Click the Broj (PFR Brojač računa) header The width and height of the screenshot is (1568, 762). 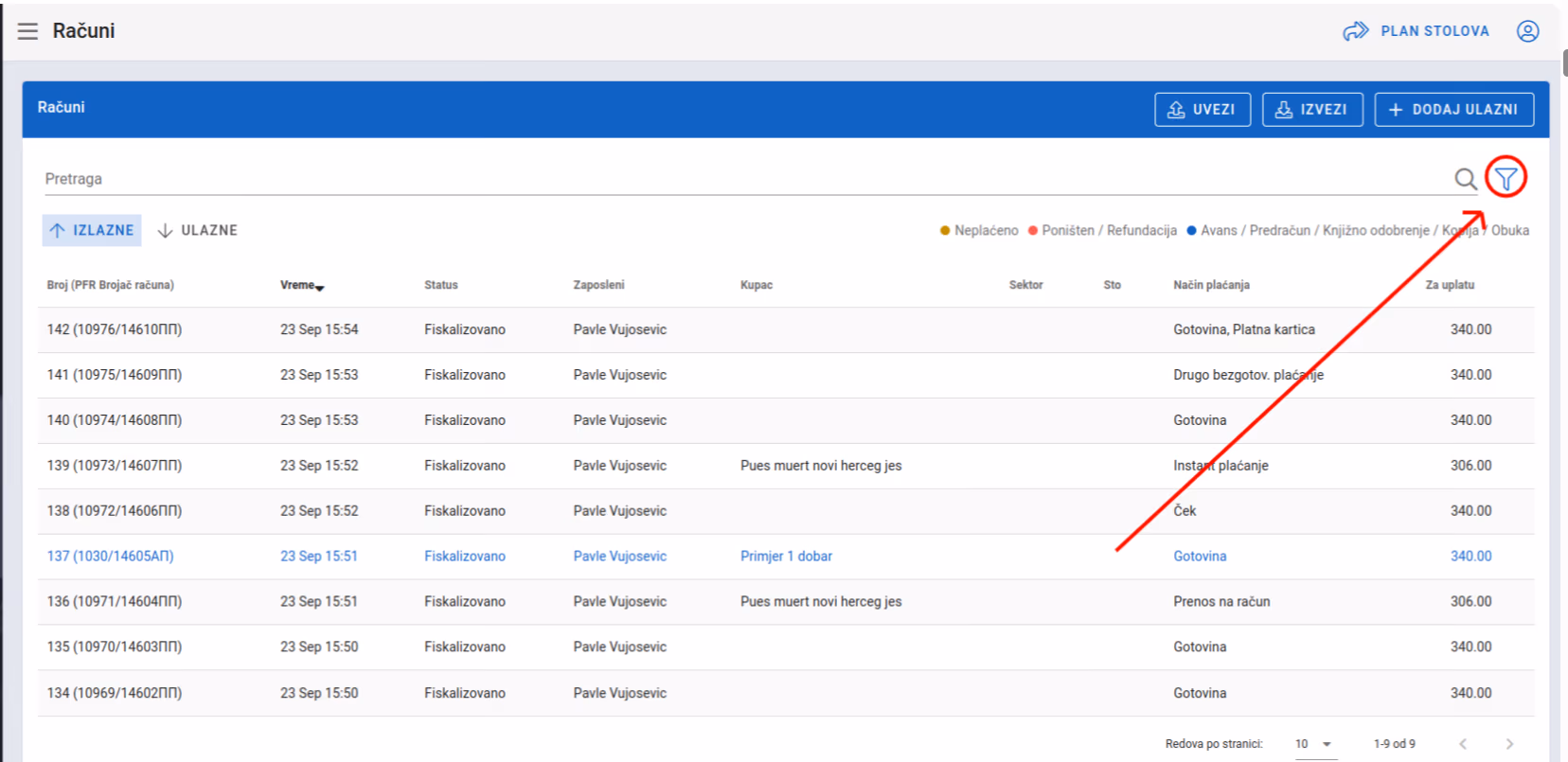pyautogui.click(x=111, y=285)
